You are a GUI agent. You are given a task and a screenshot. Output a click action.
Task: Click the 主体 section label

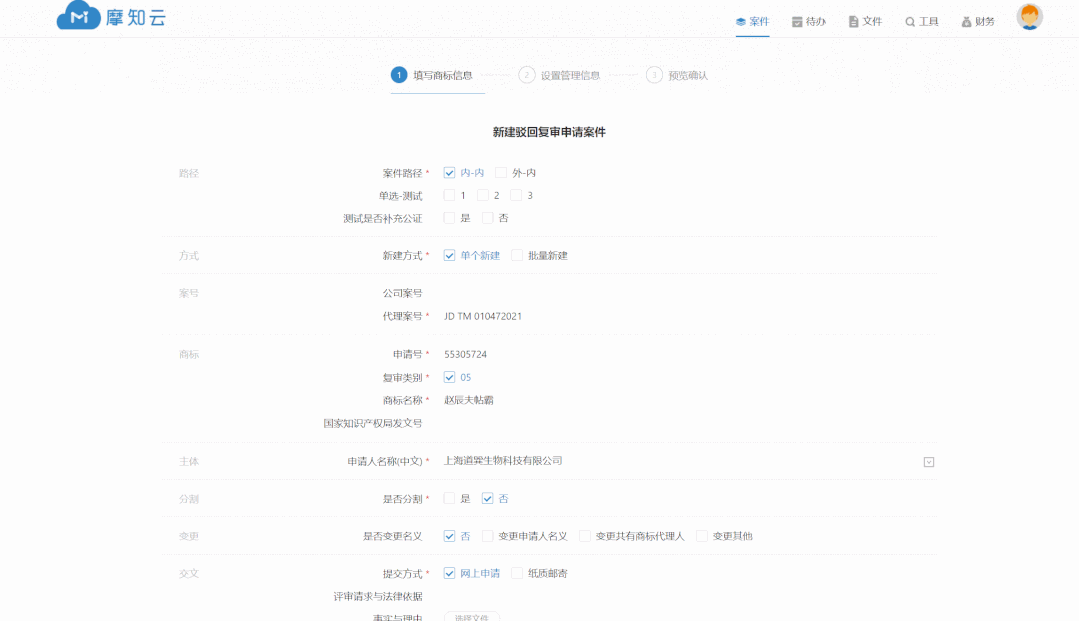[189, 461]
